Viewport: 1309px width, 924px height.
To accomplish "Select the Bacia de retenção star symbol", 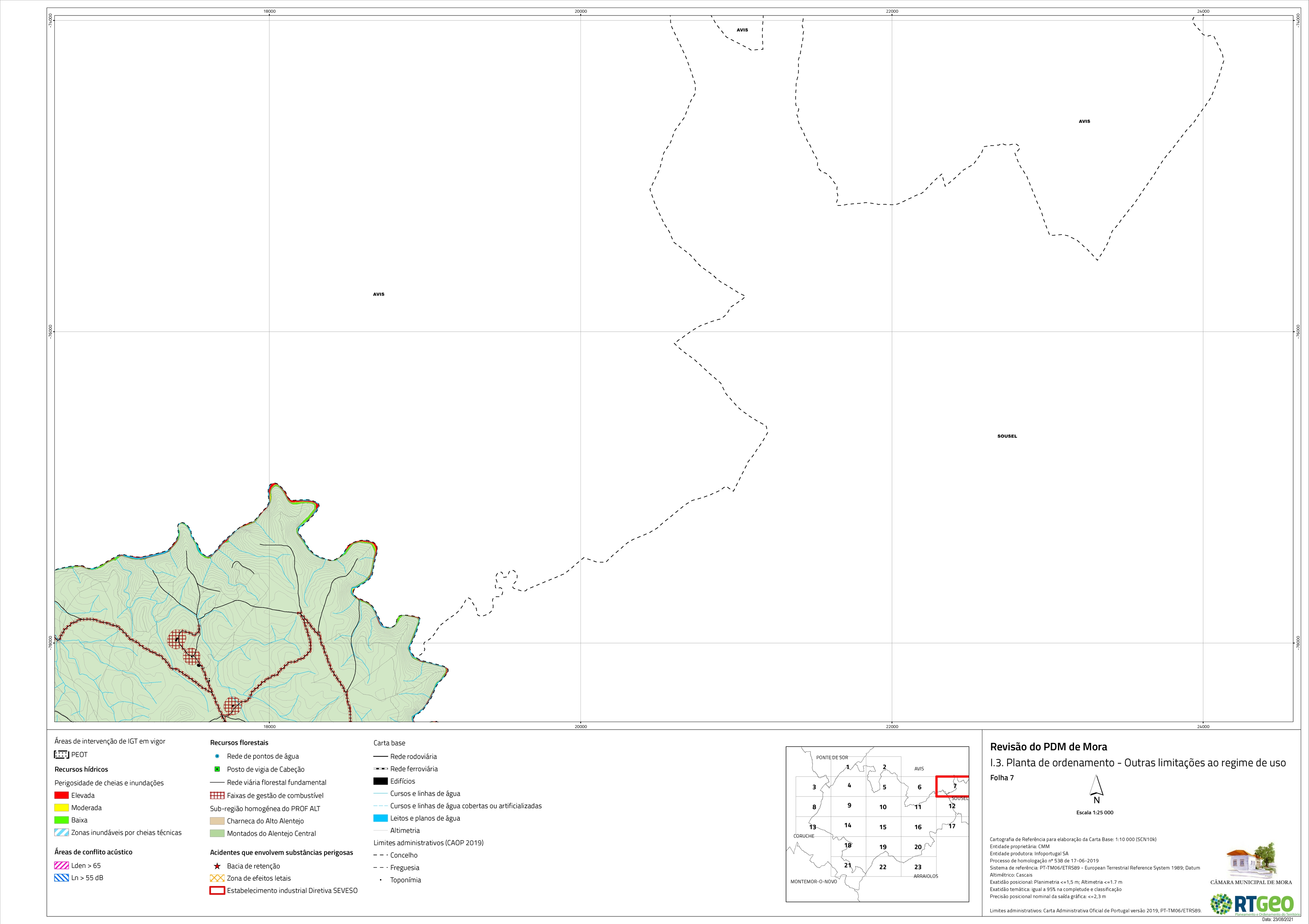I will click(217, 866).
